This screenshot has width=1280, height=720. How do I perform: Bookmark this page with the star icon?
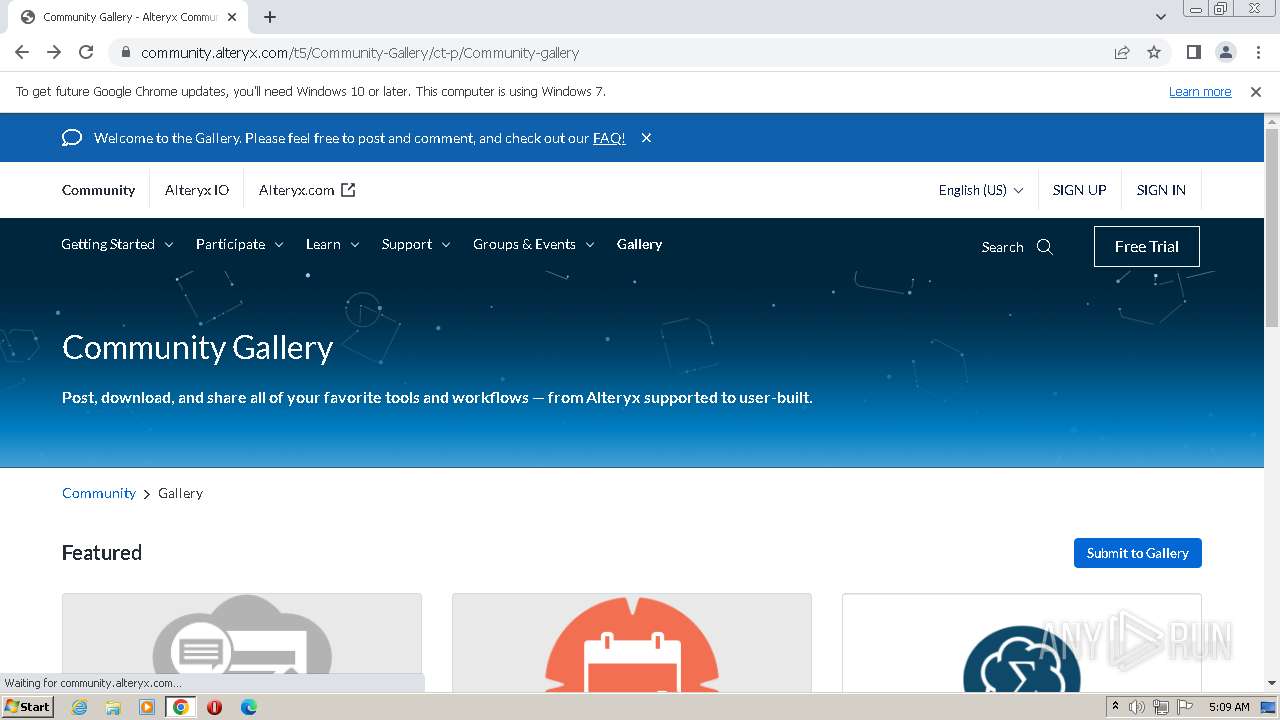coord(1154,52)
